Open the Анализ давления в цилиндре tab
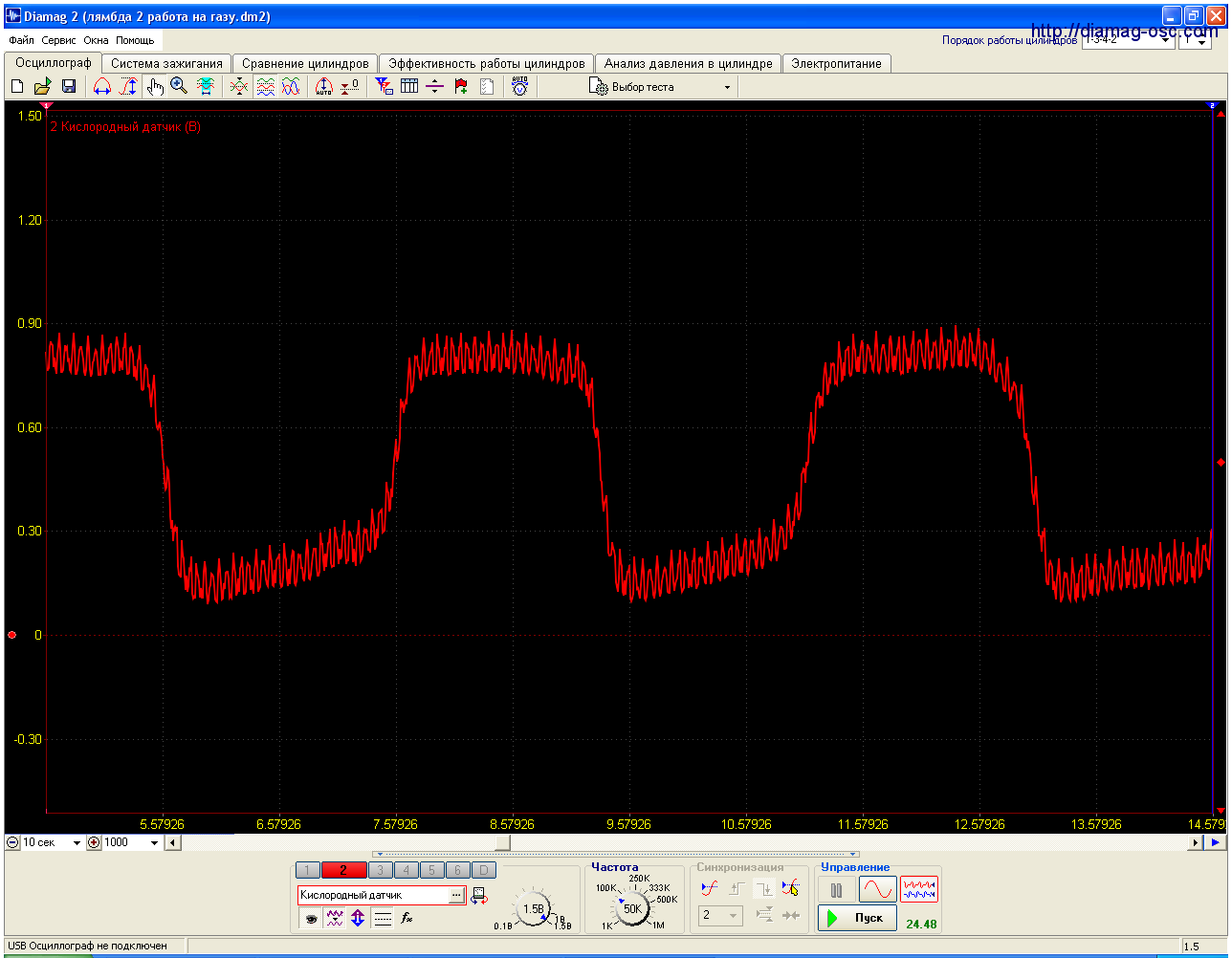 click(x=688, y=64)
